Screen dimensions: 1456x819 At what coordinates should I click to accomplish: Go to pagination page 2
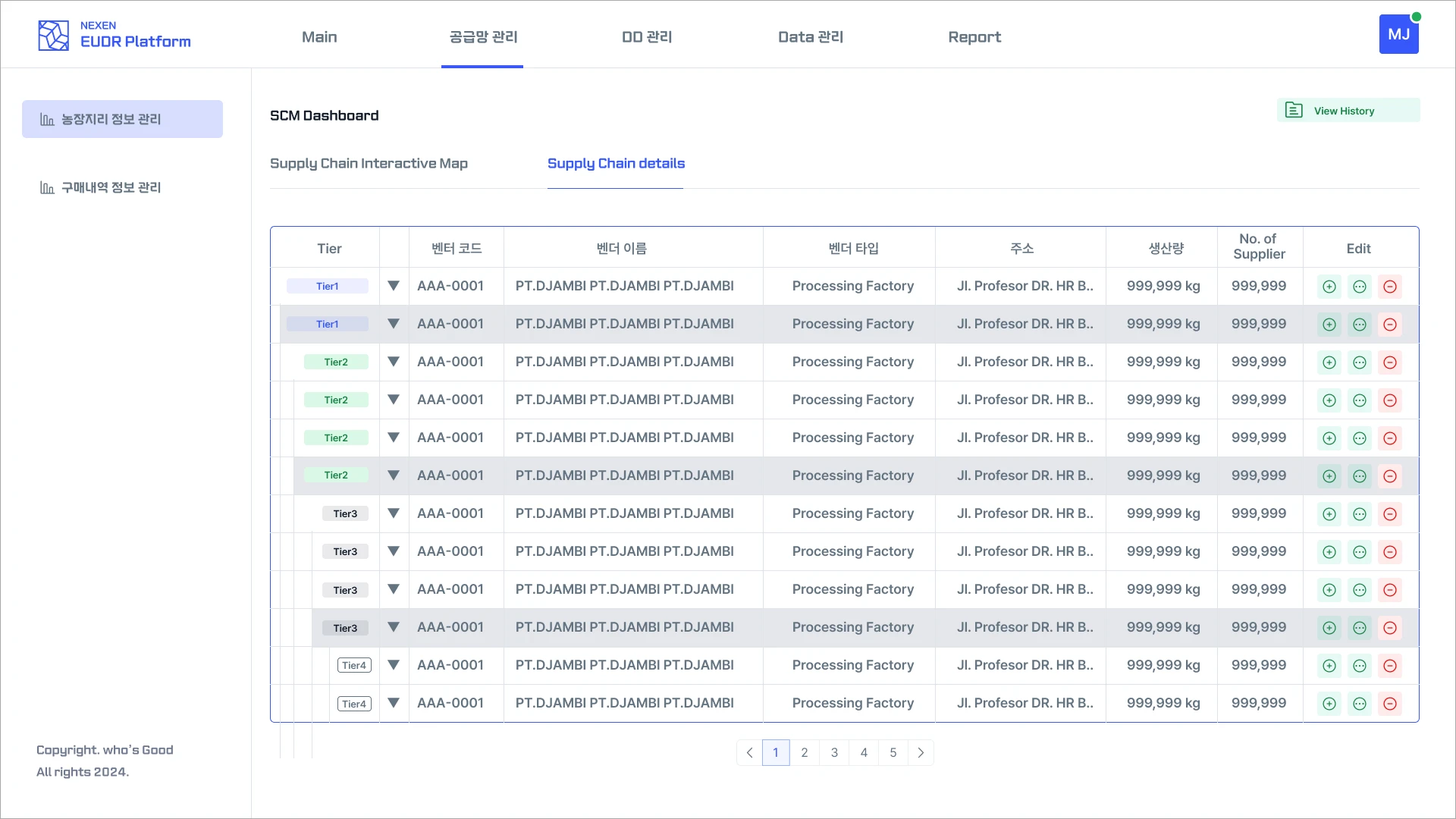805,753
